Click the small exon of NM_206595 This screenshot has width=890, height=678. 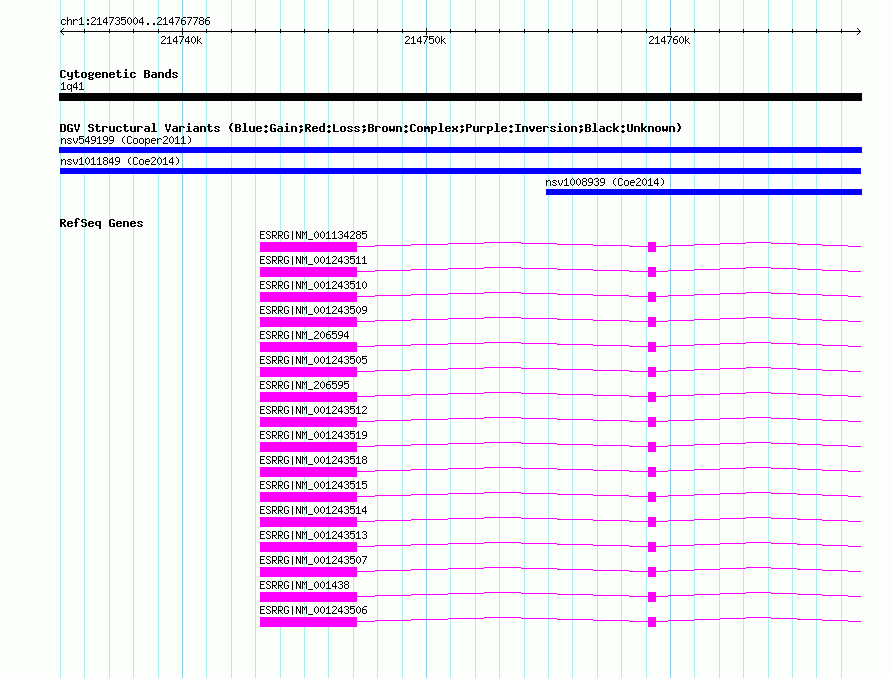point(652,397)
